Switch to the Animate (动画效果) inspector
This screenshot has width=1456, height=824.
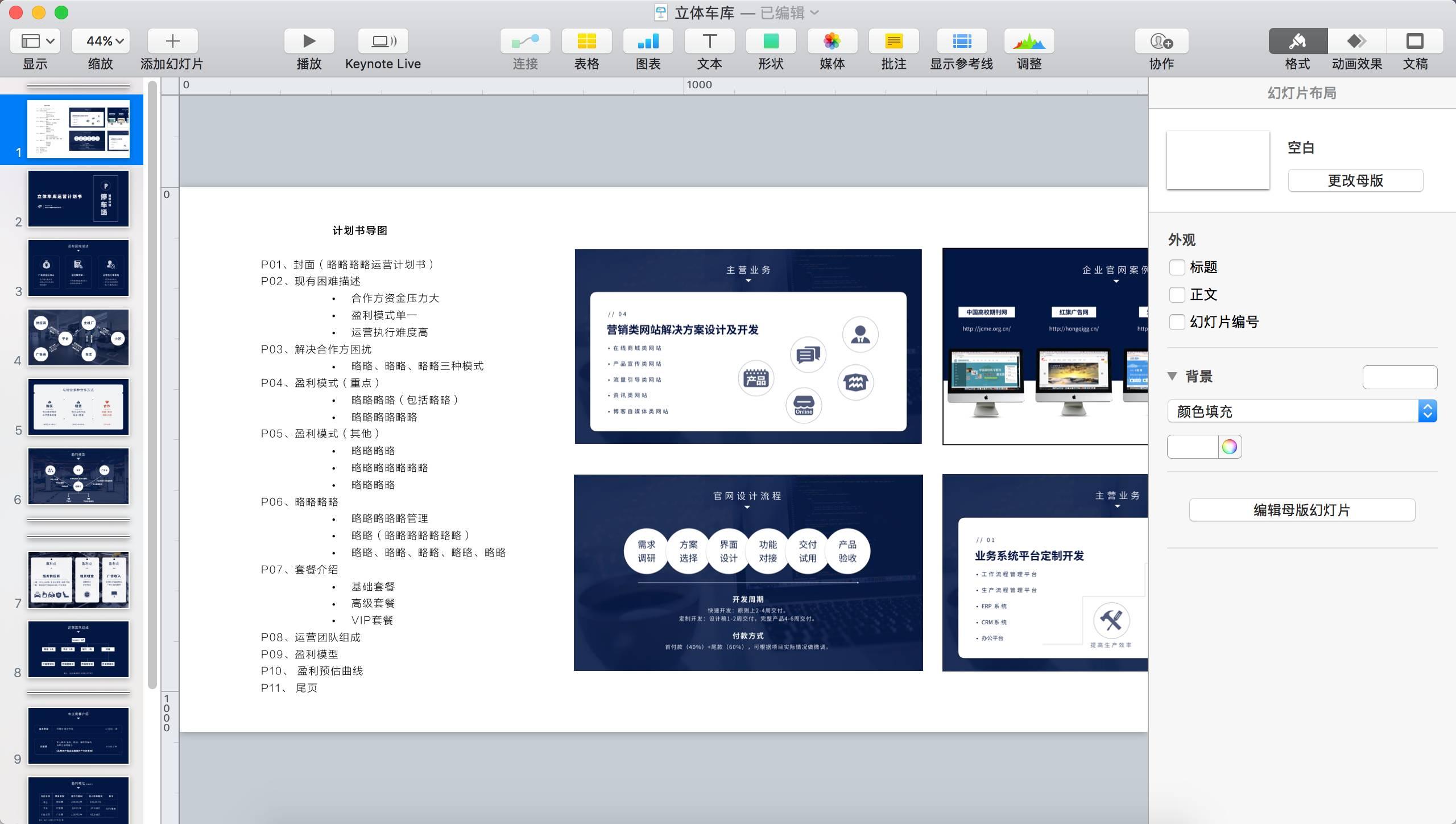(1357, 41)
